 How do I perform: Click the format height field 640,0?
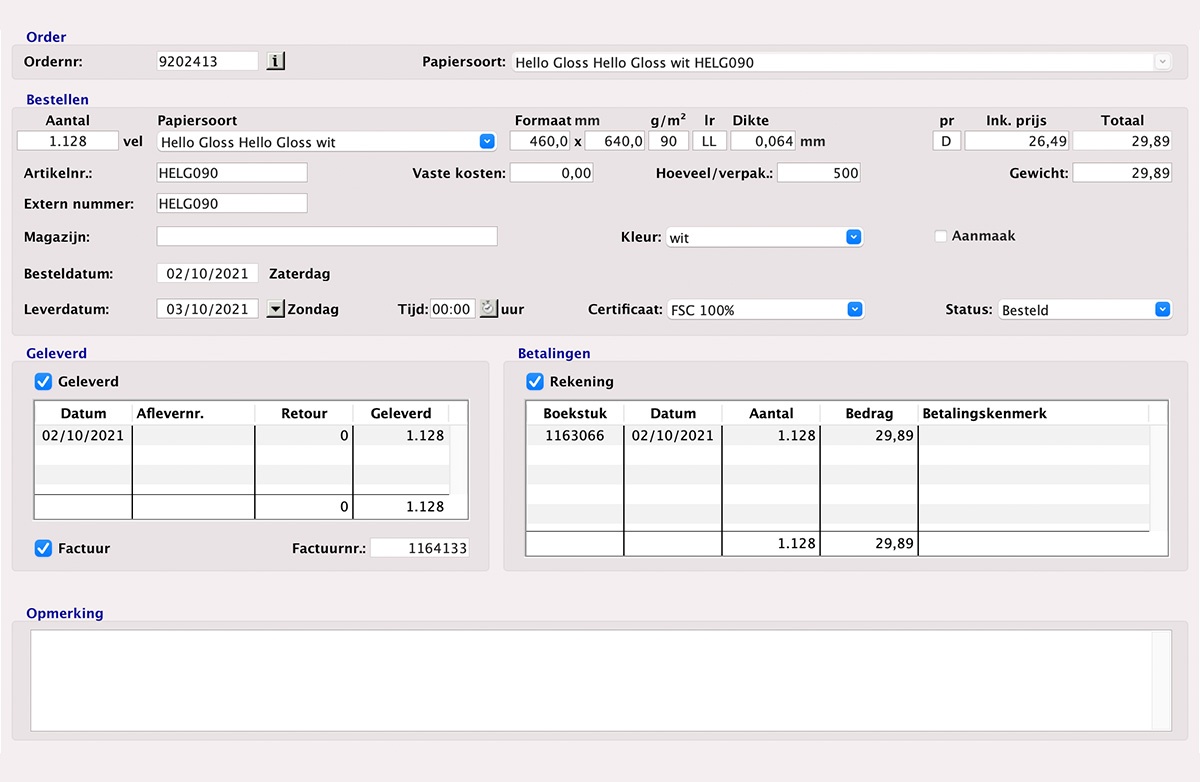tap(615, 141)
